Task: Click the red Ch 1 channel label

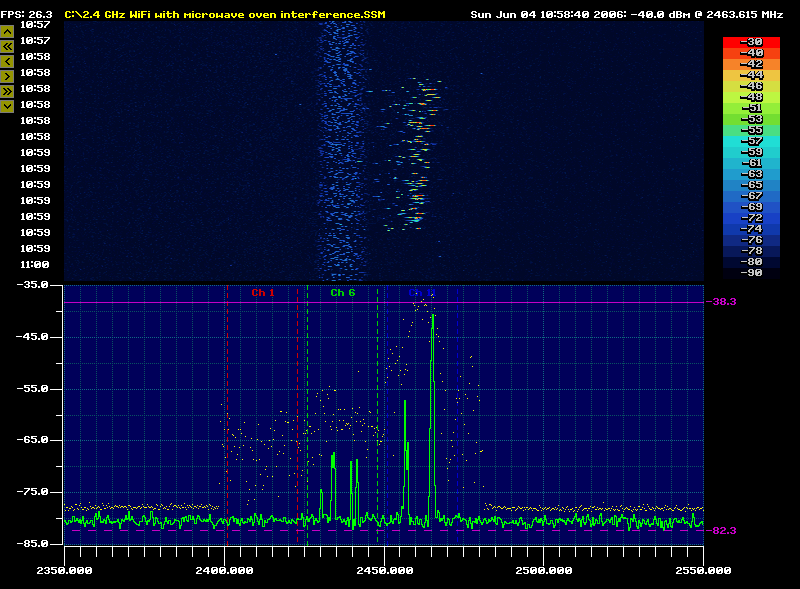Action: (x=263, y=292)
